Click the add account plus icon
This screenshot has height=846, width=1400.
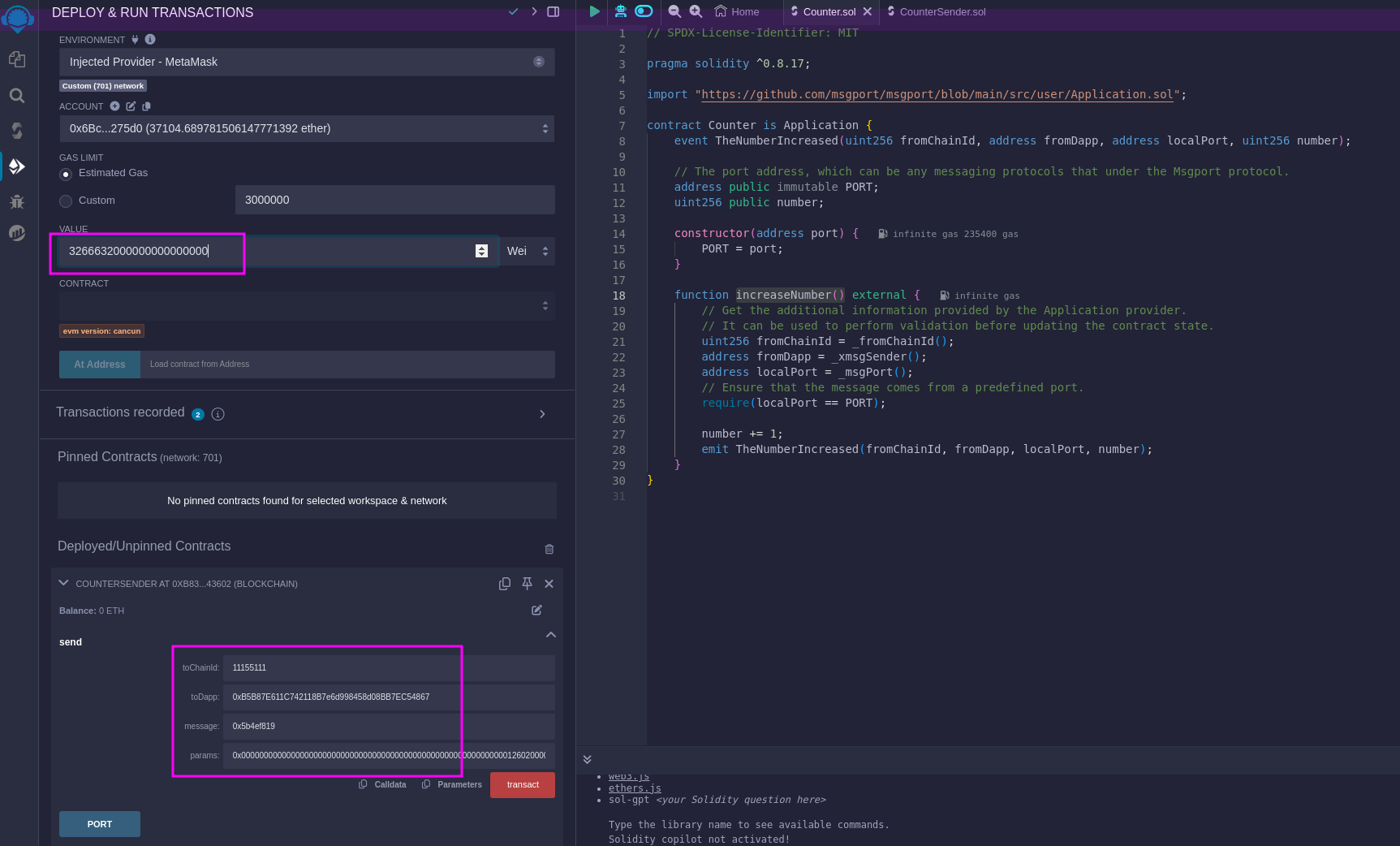tap(114, 106)
